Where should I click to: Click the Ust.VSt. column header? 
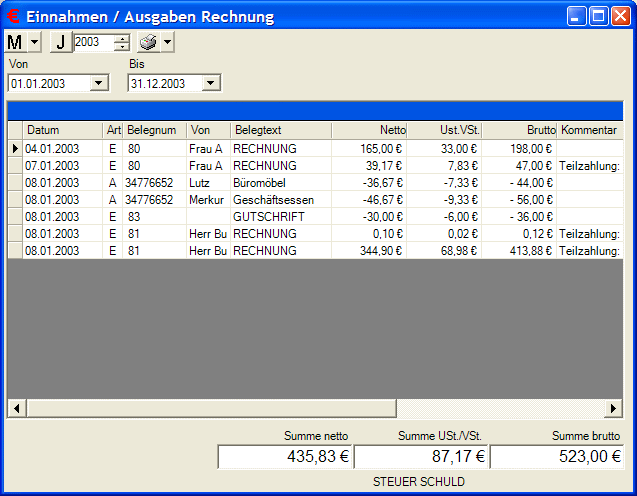[444, 130]
